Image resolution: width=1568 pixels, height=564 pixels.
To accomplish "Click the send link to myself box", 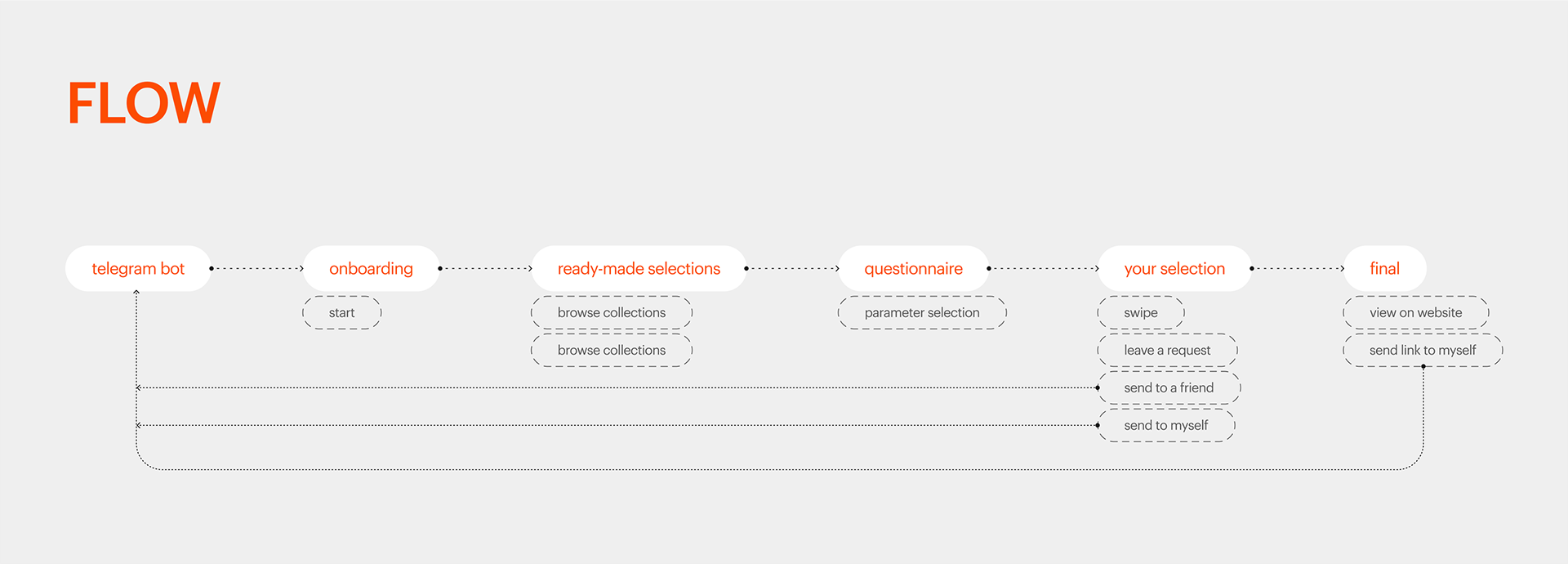I will pyautogui.click(x=1423, y=350).
